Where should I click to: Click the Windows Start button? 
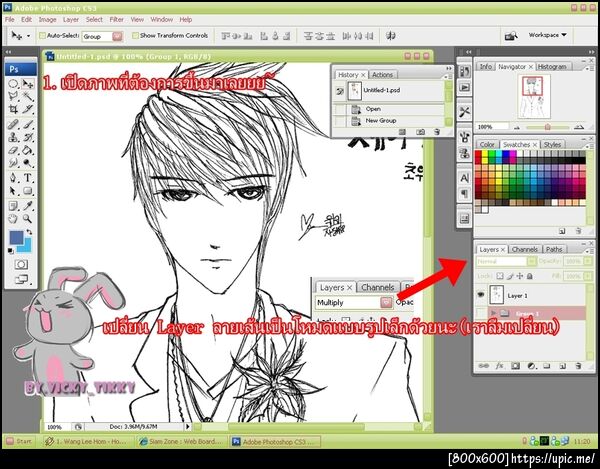tap(19, 441)
